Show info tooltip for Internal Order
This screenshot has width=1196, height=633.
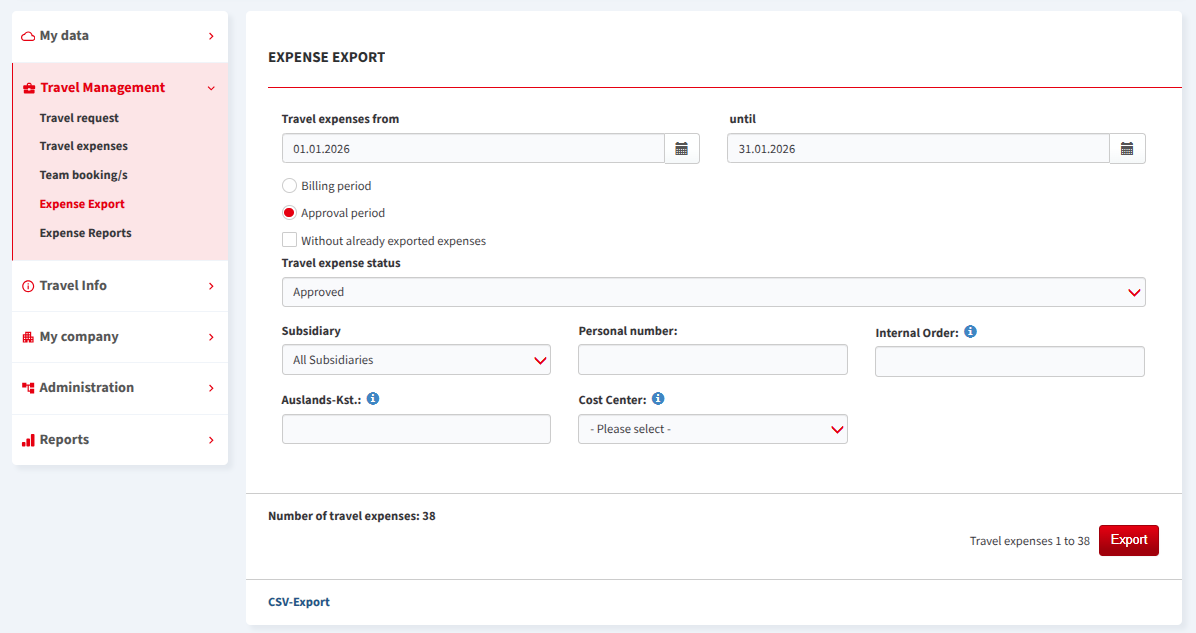point(970,332)
